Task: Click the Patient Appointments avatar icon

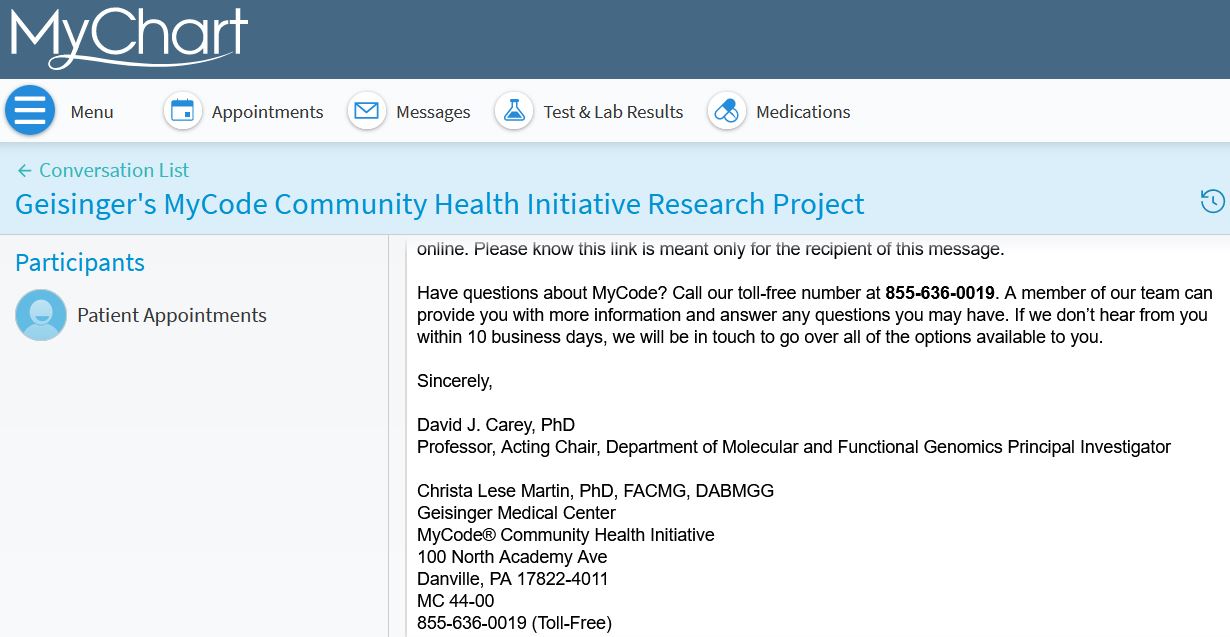Action: [41, 315]
